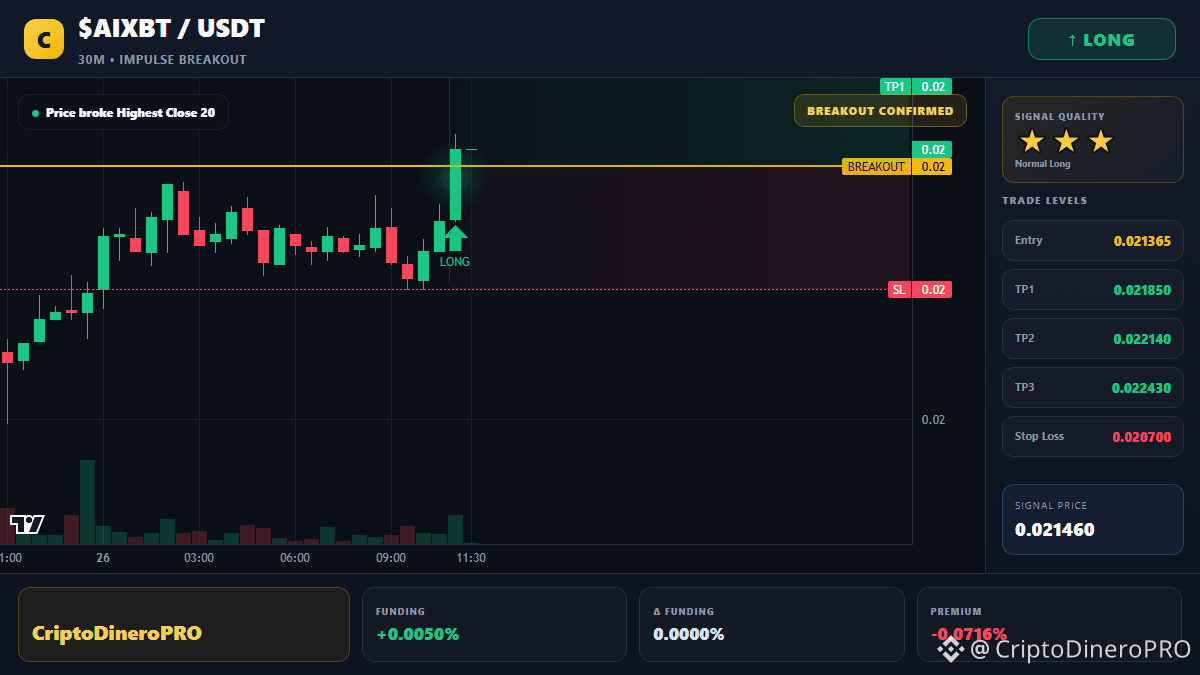This screenshot has width=1200, height=675.
Task: Click the TP3 row showing 0.022430
Action: coord(1093,387)
